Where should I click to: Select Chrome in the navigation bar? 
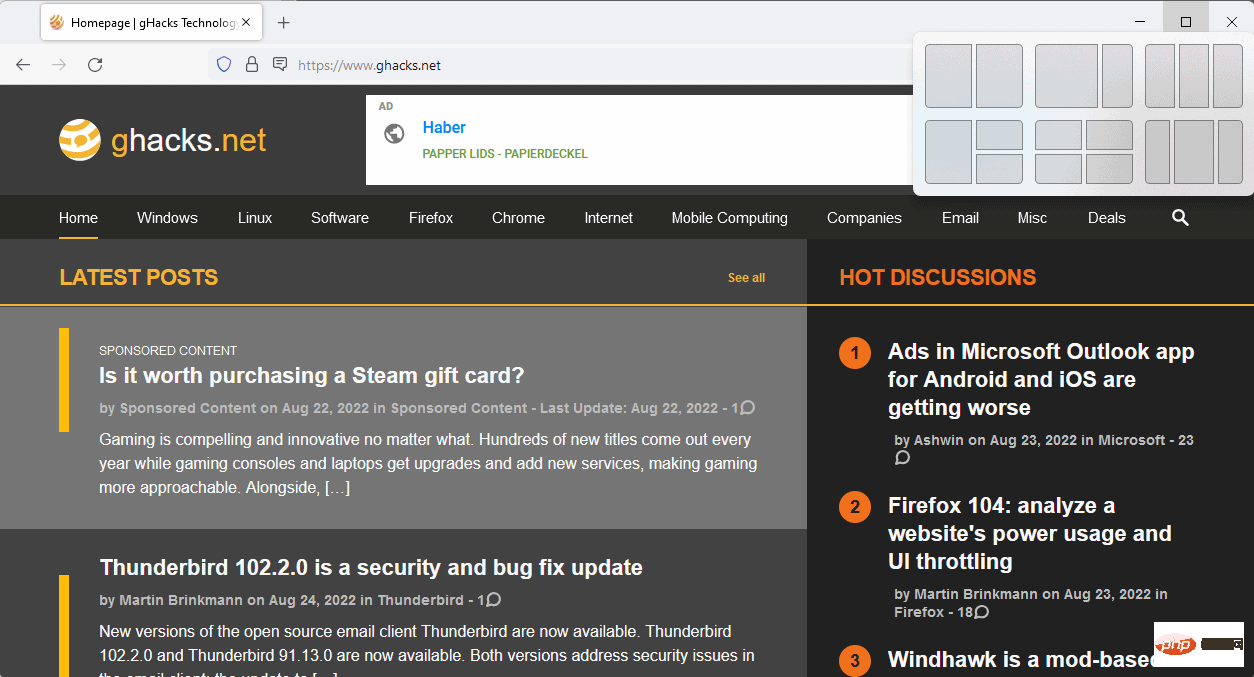click(x=518, y=217)
